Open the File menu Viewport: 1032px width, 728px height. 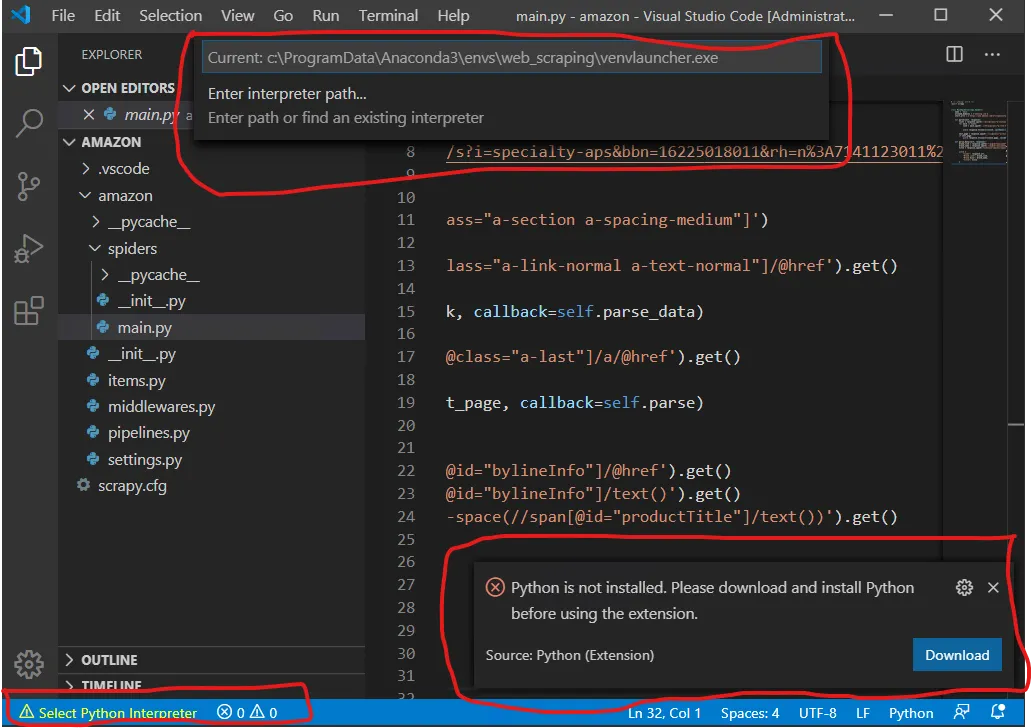63,15
